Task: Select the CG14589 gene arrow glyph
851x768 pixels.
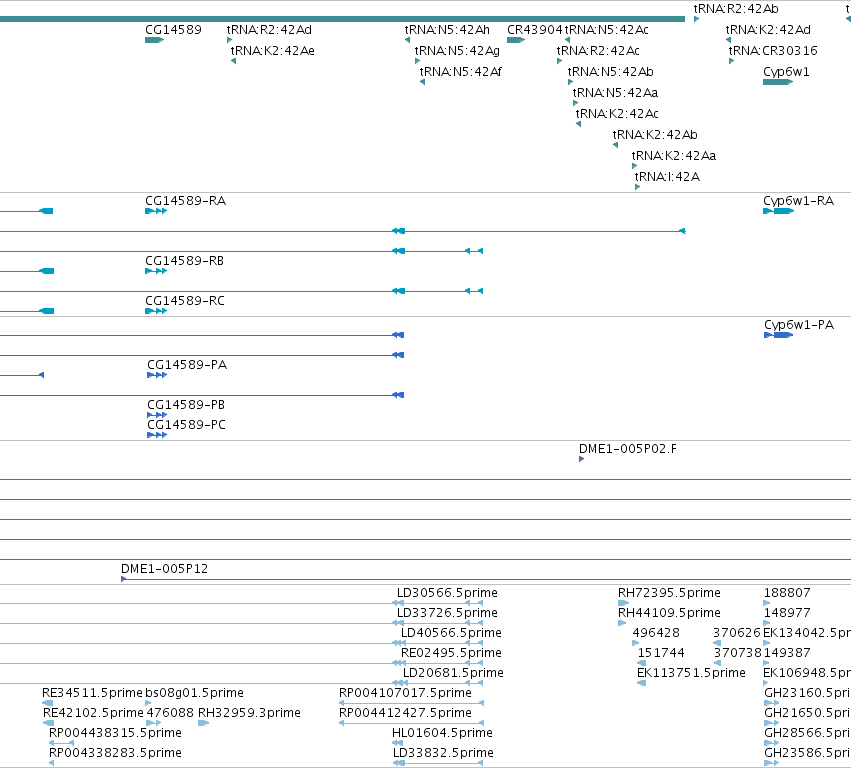Action: point(155,40)
